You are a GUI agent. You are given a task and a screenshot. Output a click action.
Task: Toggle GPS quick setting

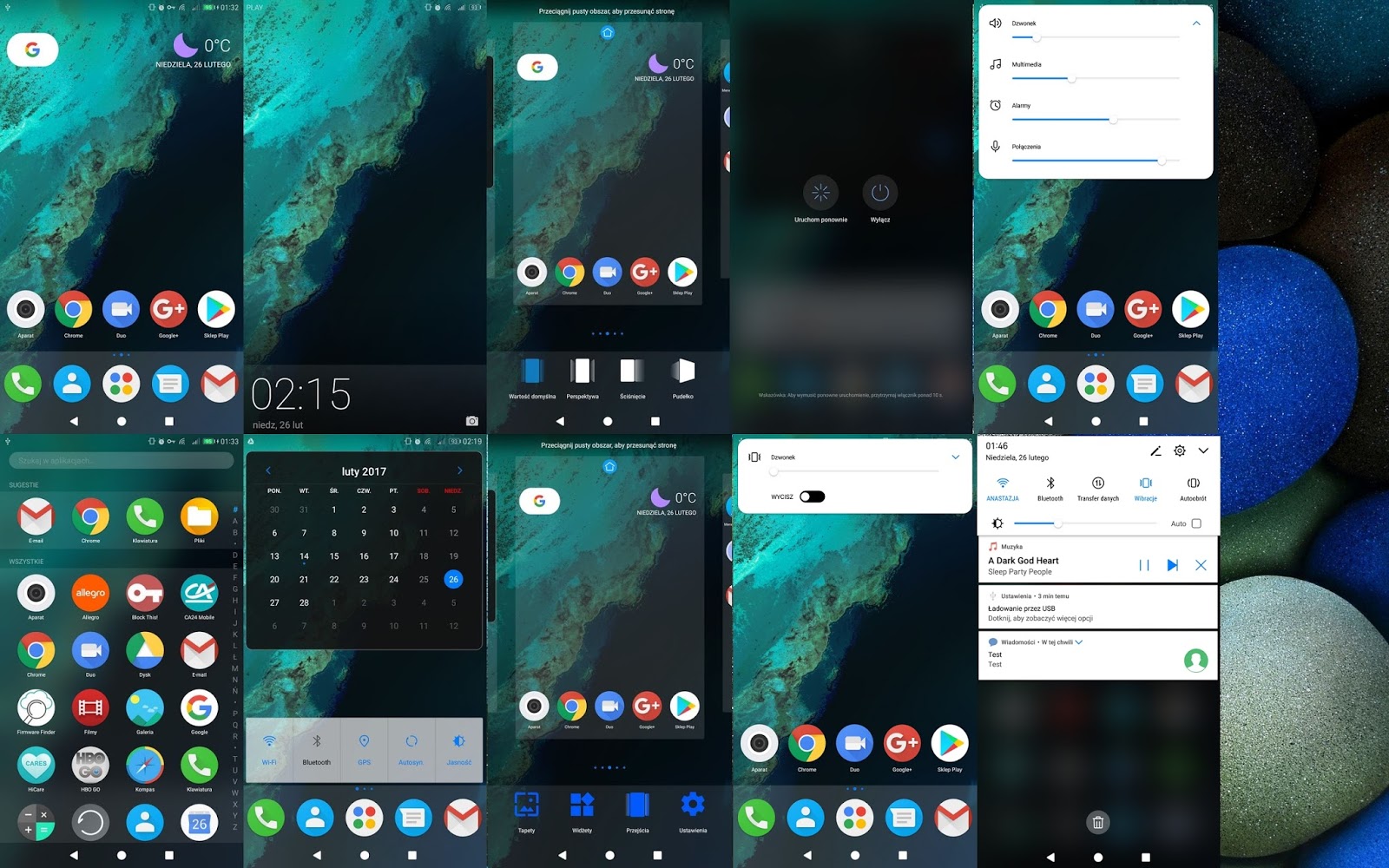364,749
